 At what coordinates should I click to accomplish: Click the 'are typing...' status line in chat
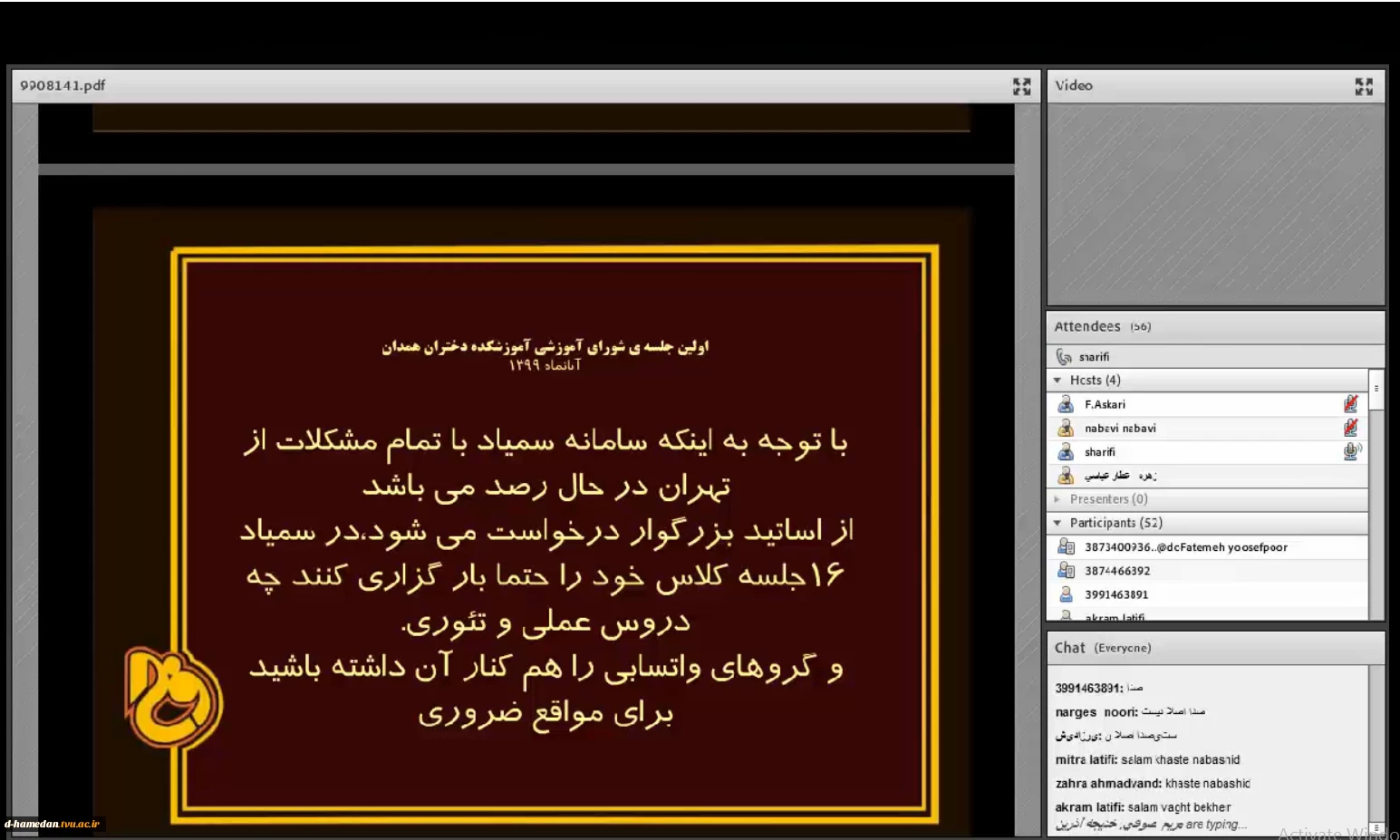(x=1151, y=824)
